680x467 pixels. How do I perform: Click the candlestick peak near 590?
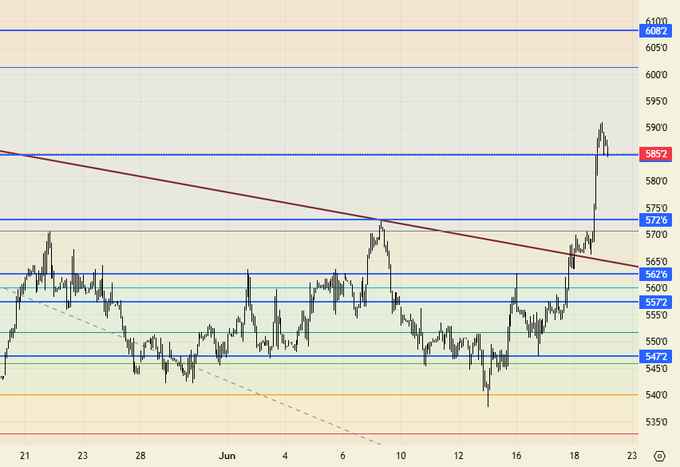point(601,124)
